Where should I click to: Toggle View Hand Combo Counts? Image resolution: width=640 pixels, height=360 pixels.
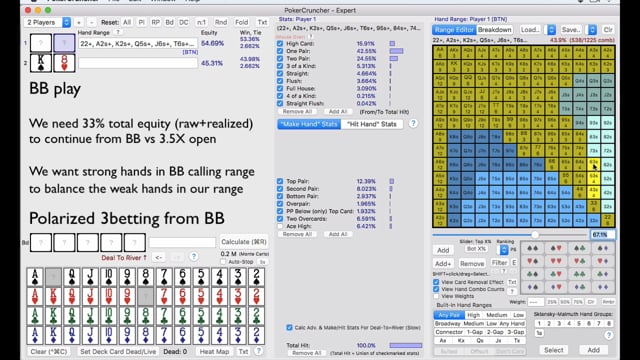click(436, 289)
